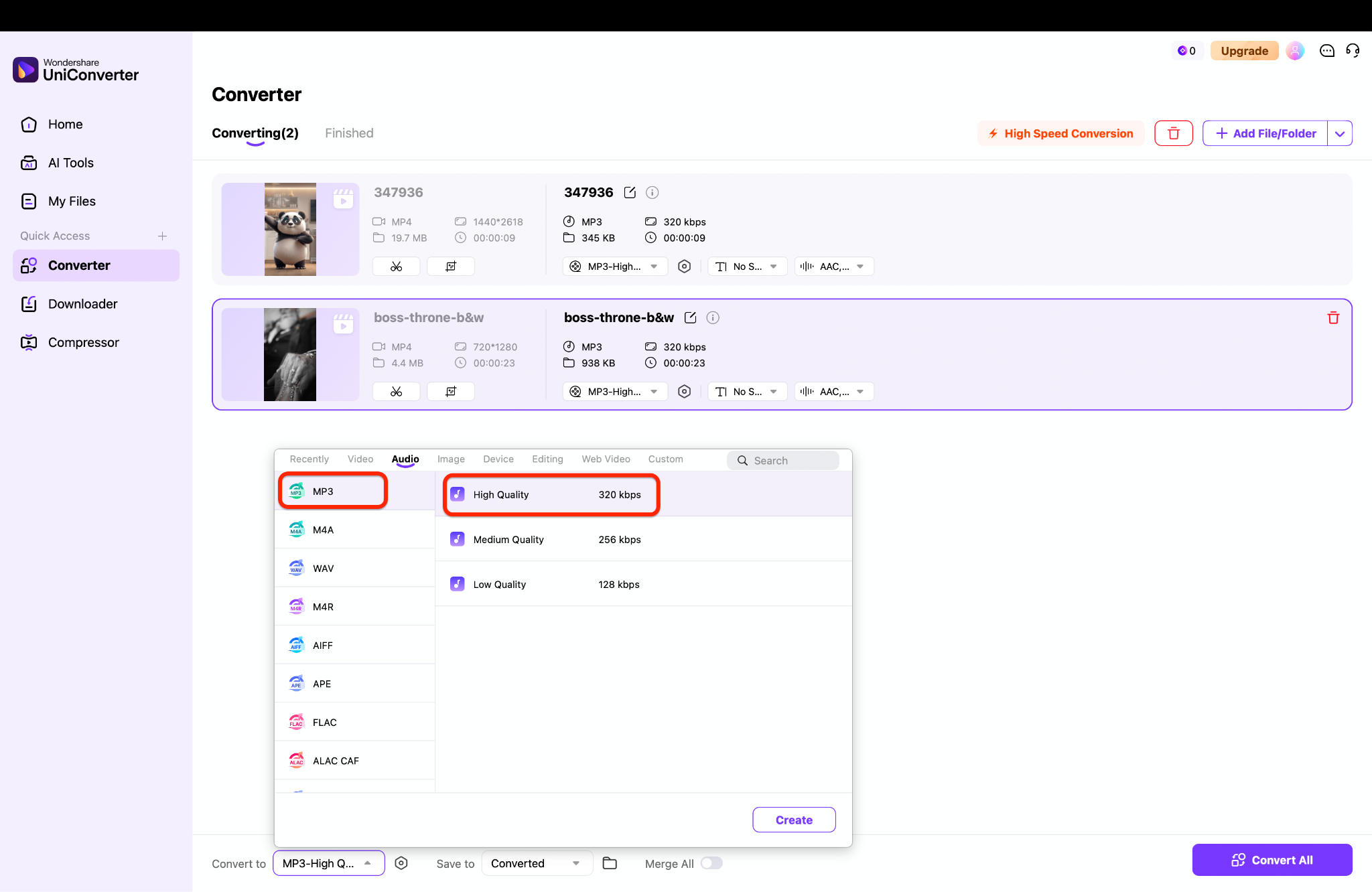The image size is (1372, 892).
Task: Switch to Web Video format tab
Action: point(606,459)
